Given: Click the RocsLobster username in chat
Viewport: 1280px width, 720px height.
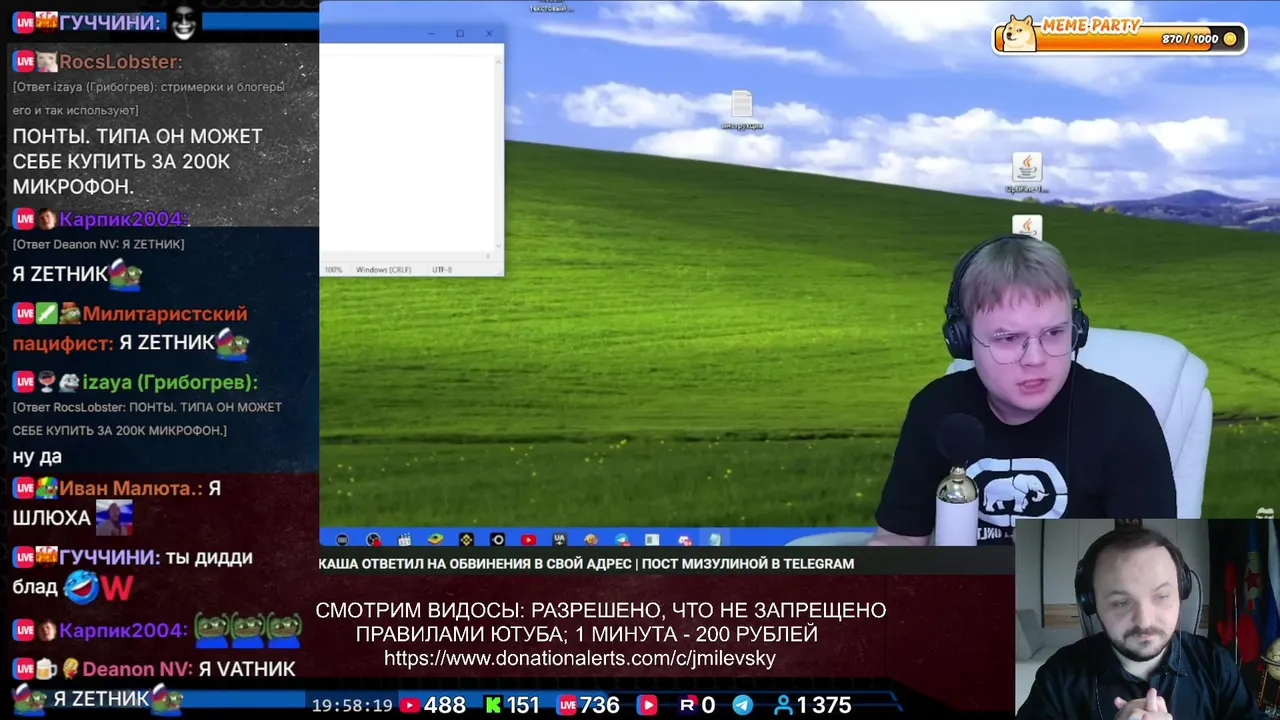Looking at the screenshot, I should coord(120,62).
